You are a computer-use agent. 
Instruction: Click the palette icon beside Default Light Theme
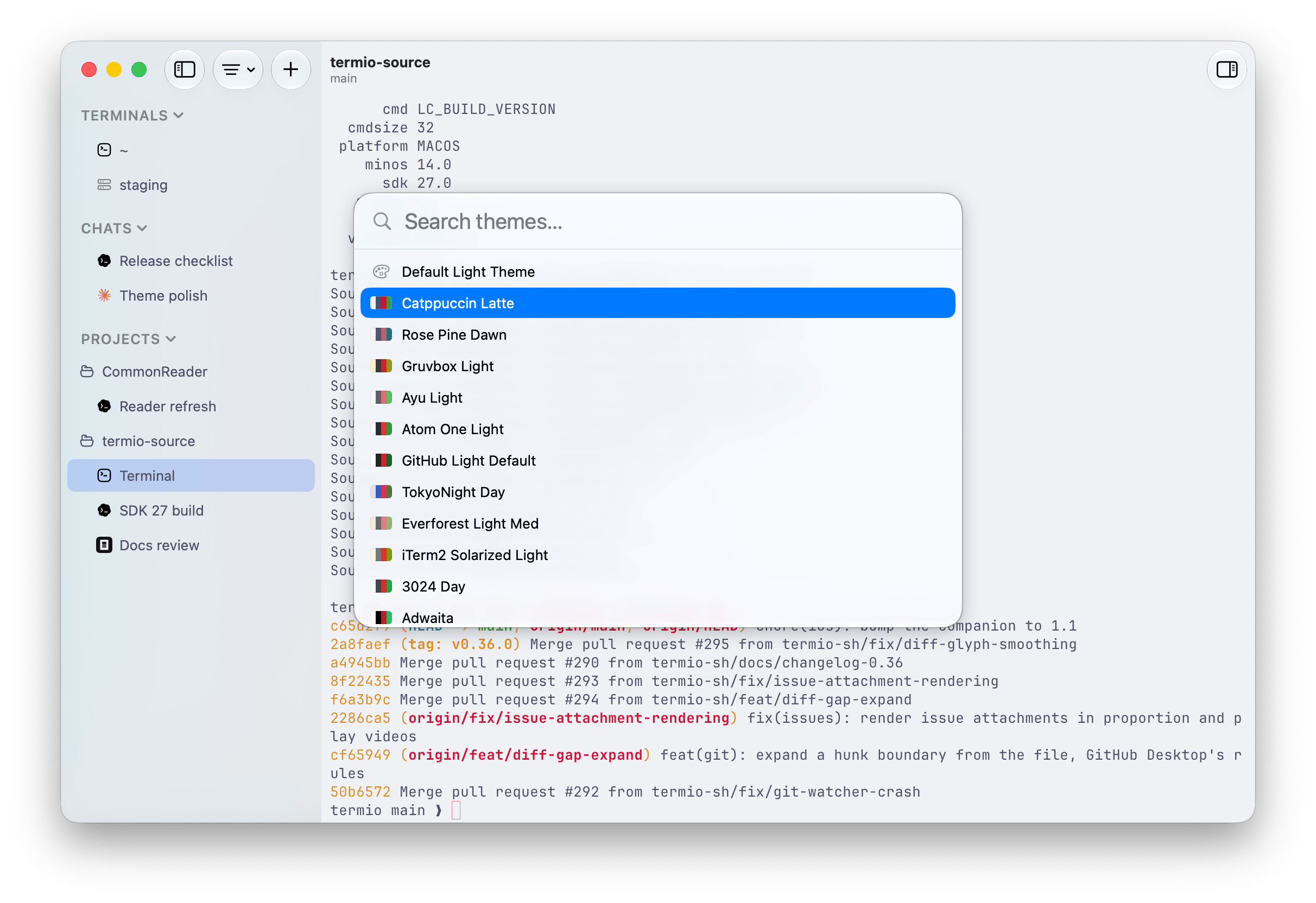382,272
